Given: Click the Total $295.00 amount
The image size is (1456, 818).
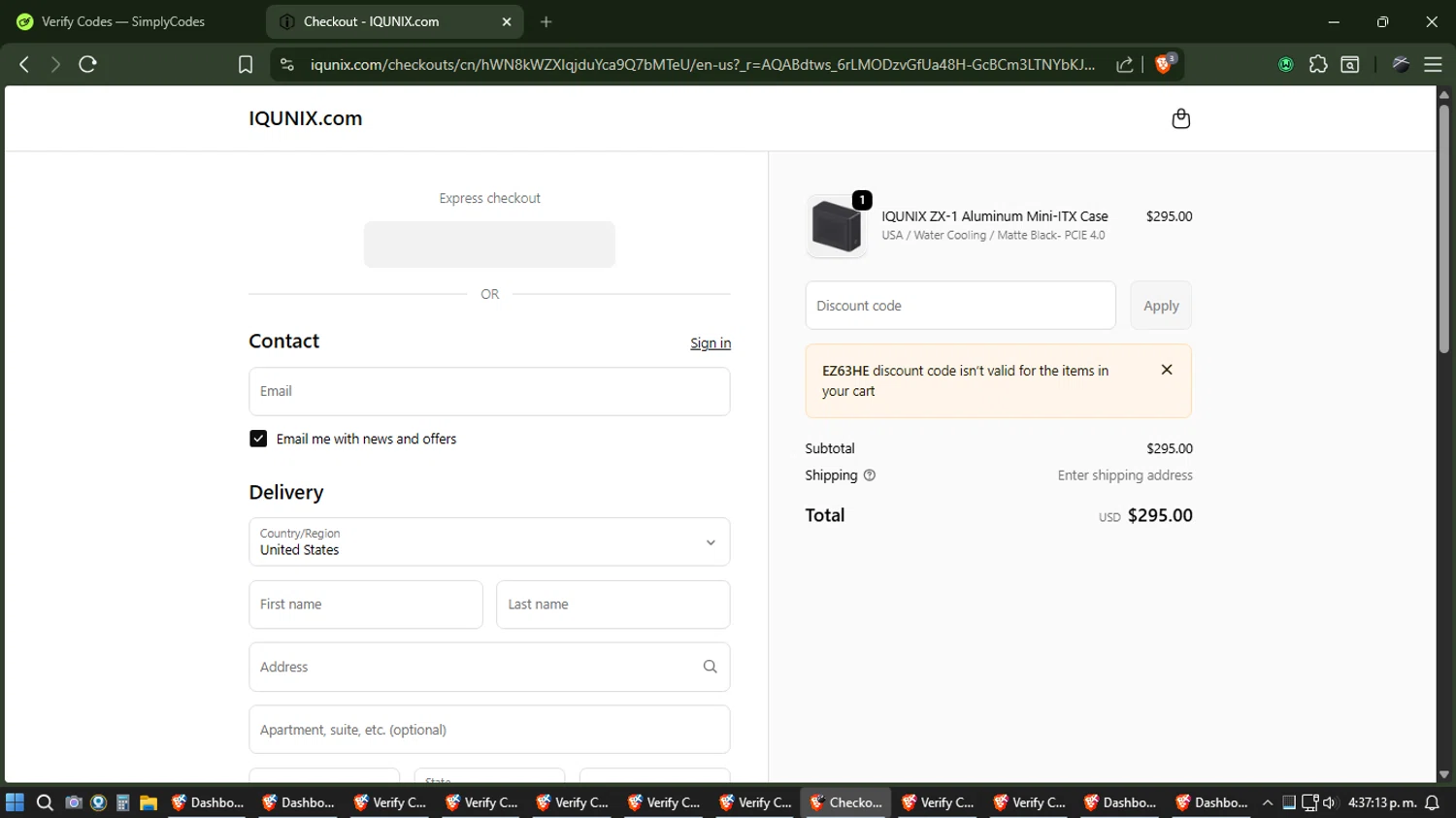Looking at the screenshot, I should (x=1160, y=515).
